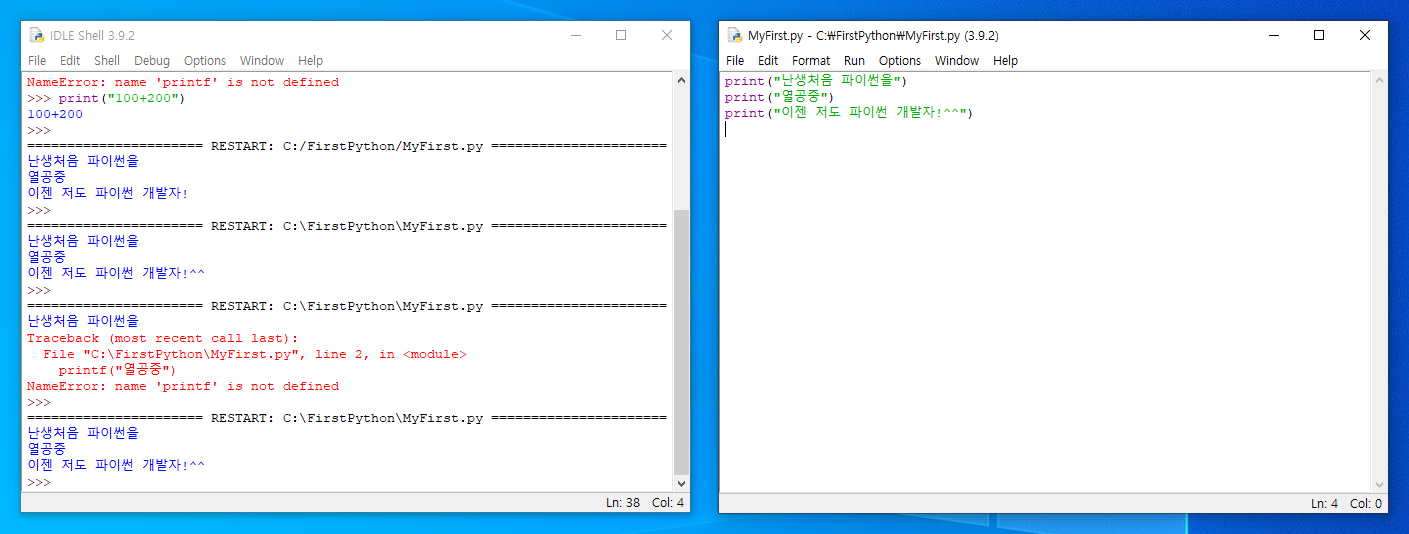Click Ln: 4 in MyFirst.py status bar

(1325, 503)
